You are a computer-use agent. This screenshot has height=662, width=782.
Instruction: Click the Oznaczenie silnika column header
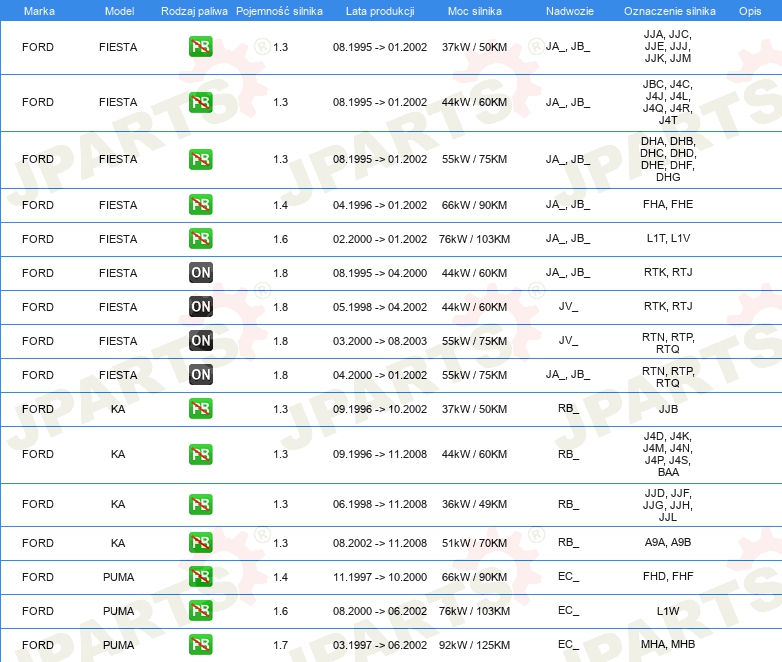[x=669, y=11]
